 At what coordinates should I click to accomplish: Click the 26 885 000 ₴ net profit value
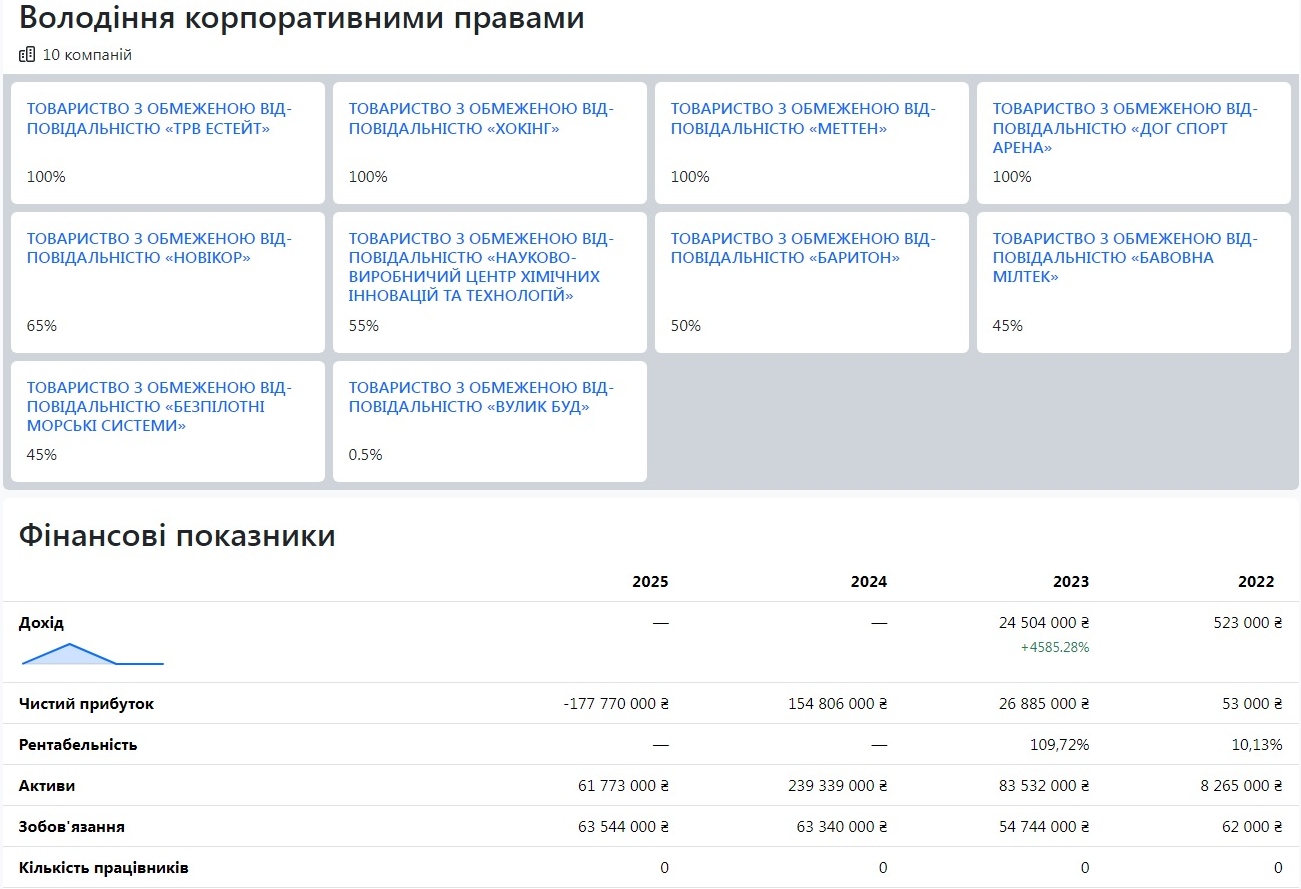(x=1044, y=703)
